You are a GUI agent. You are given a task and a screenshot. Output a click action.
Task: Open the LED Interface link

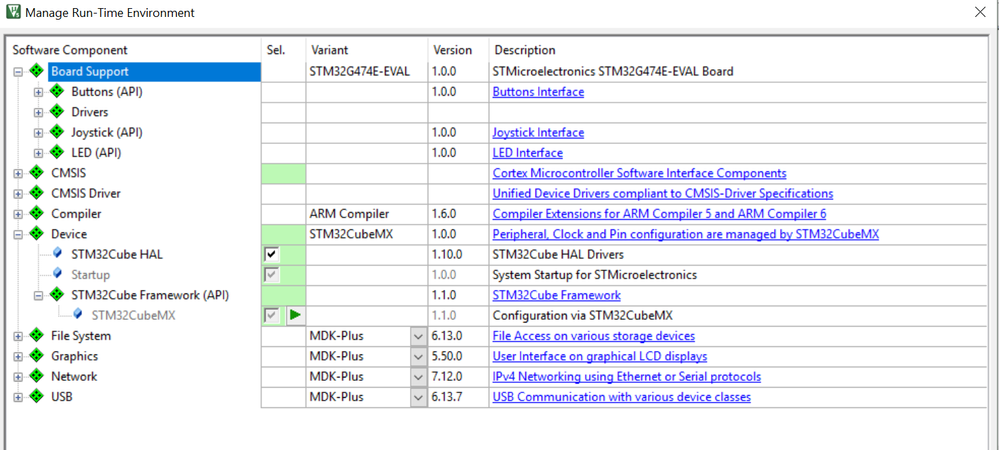point(528,153)
